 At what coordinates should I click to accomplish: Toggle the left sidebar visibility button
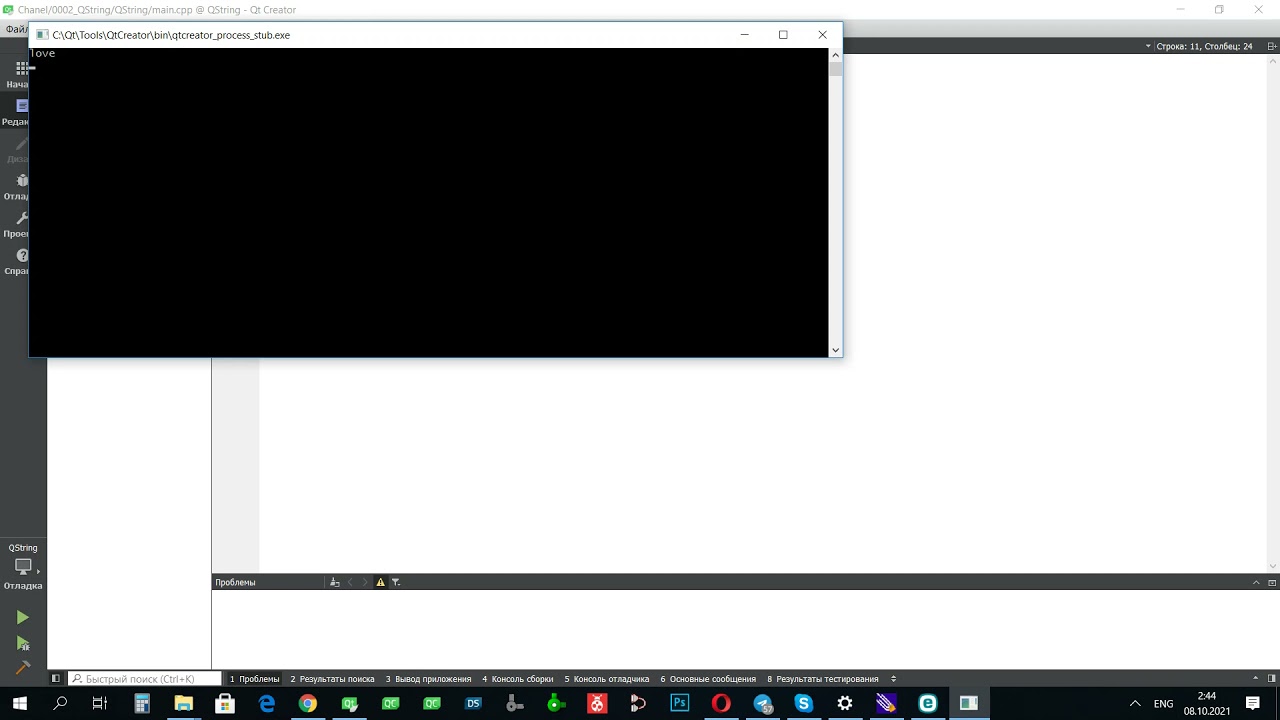56,679
